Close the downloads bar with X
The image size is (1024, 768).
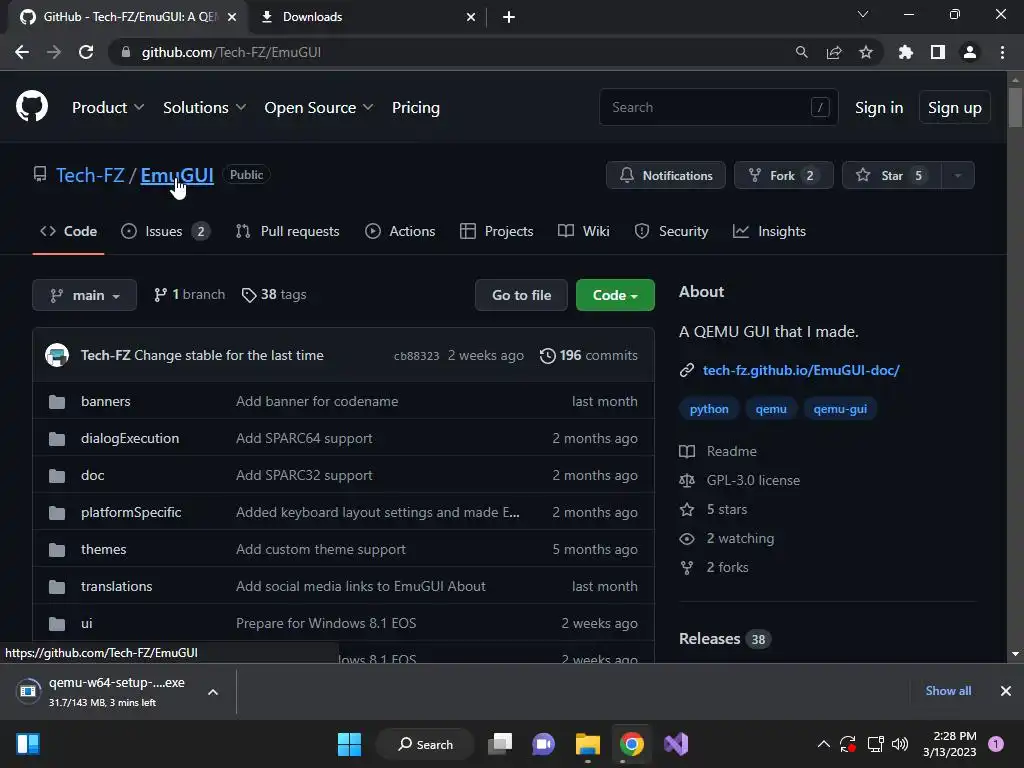pos(1006,691)
